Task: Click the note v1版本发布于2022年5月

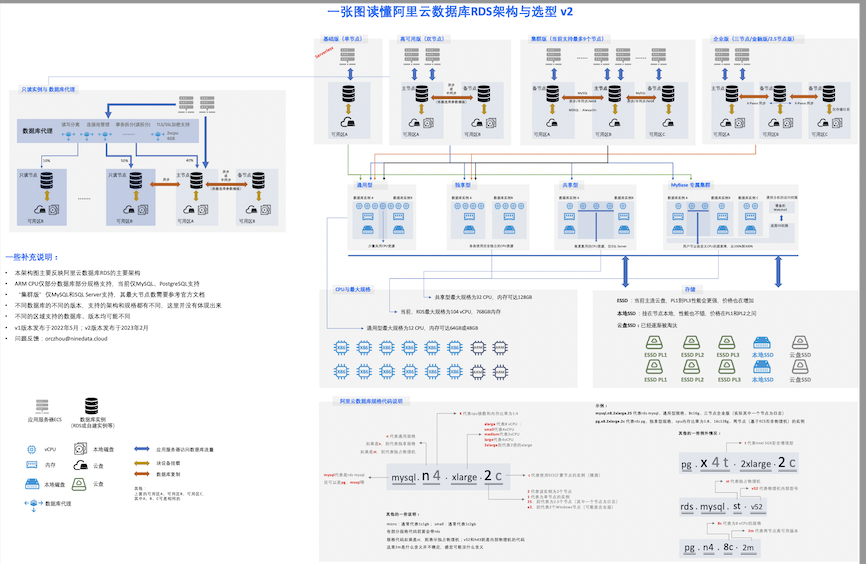Action: [81, 328]
